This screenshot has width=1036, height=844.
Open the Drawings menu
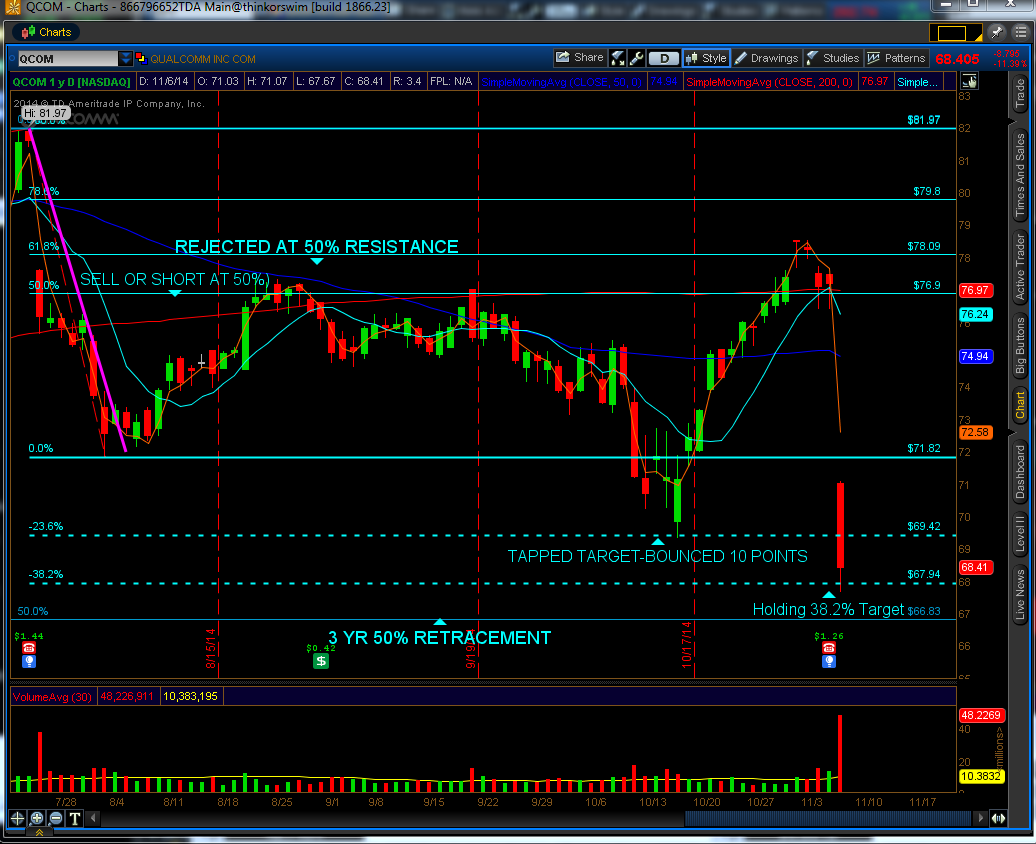[x=766, y=58]
